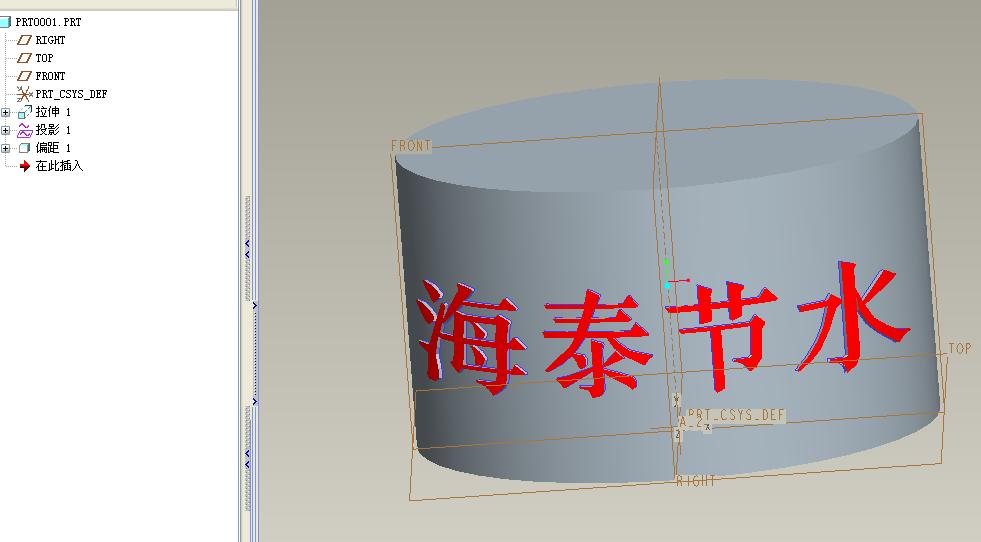The height and width of the screenshot is (542, 981).
Task: Expand the 投影 1 feature node
Action: click(x=6, y=130)
